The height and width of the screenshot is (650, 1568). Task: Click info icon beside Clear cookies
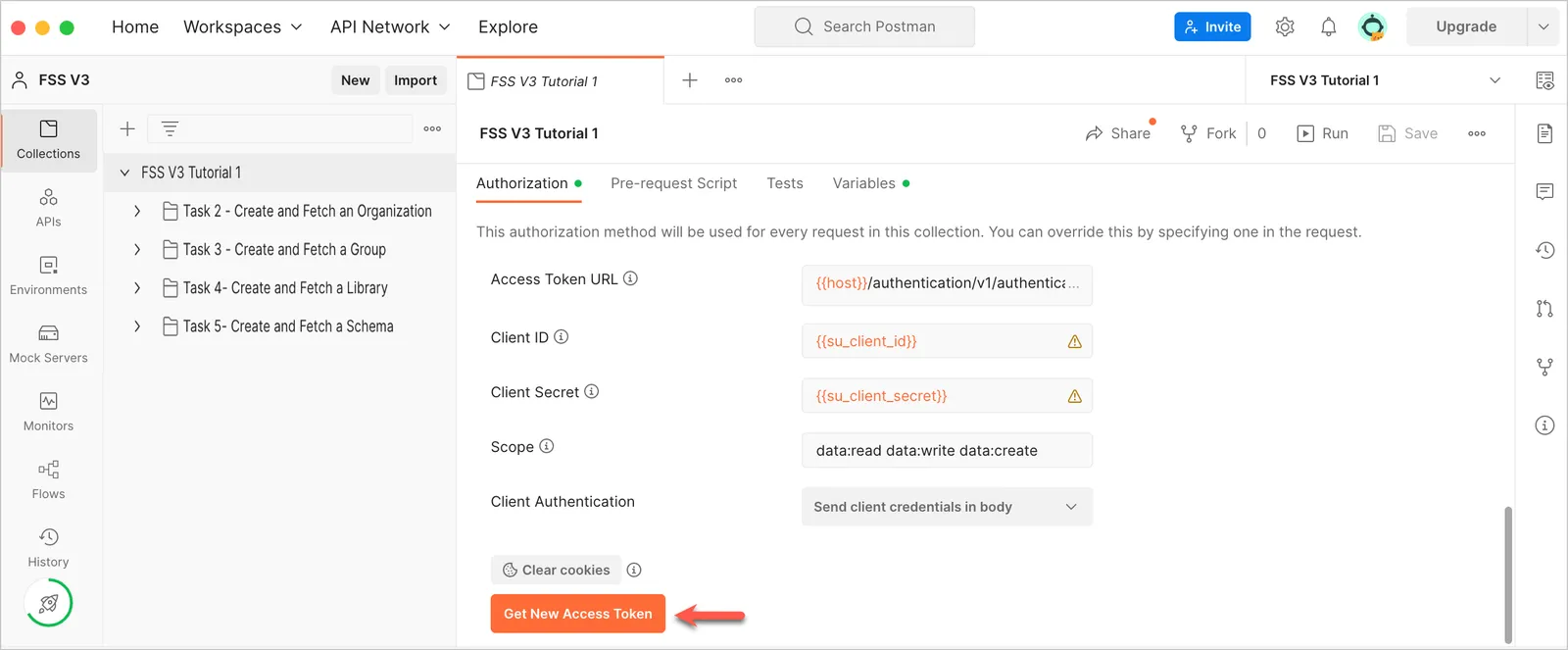pyautogui.click(x=634, y=570)
